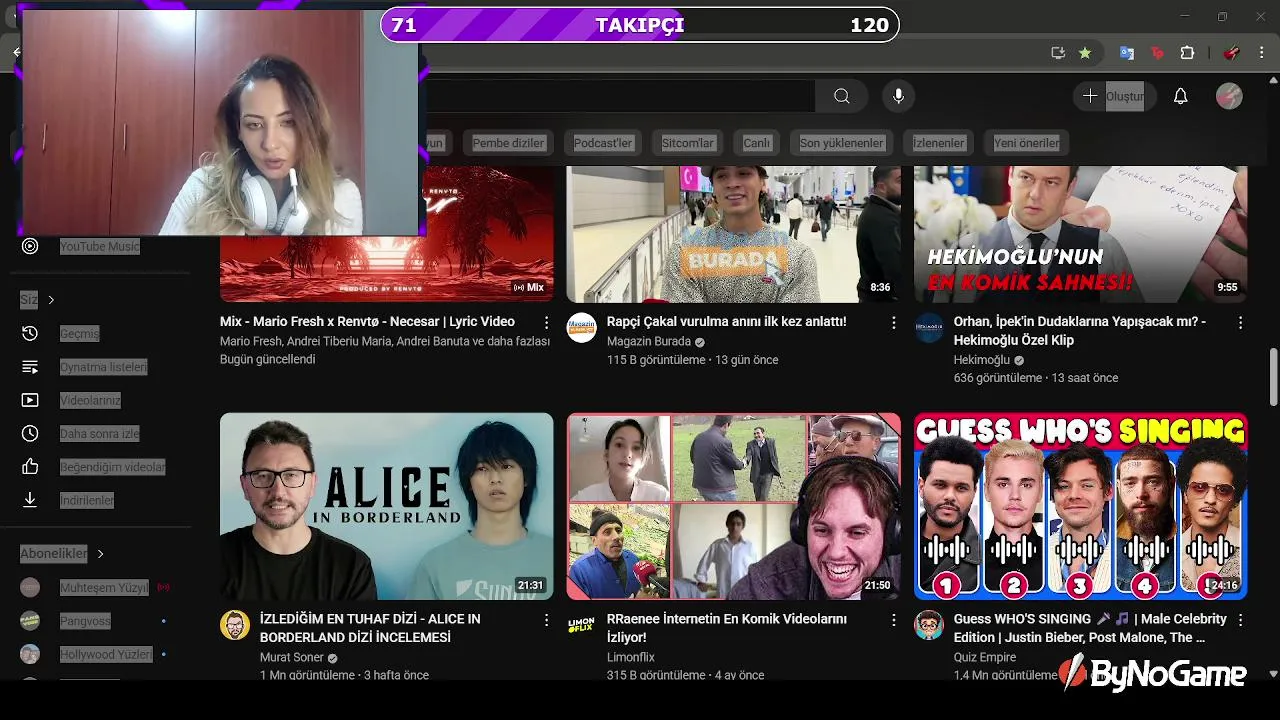Open the Hekimoğlu channel avatar
This screenshot has height=720, width=1280.
coord(929,328)
